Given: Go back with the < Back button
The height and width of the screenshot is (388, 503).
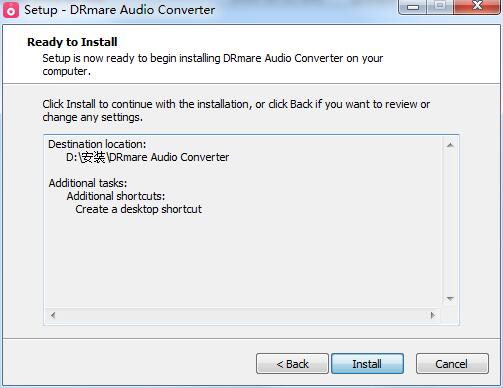Looking at the screenshot, I should tap(292, 364).
